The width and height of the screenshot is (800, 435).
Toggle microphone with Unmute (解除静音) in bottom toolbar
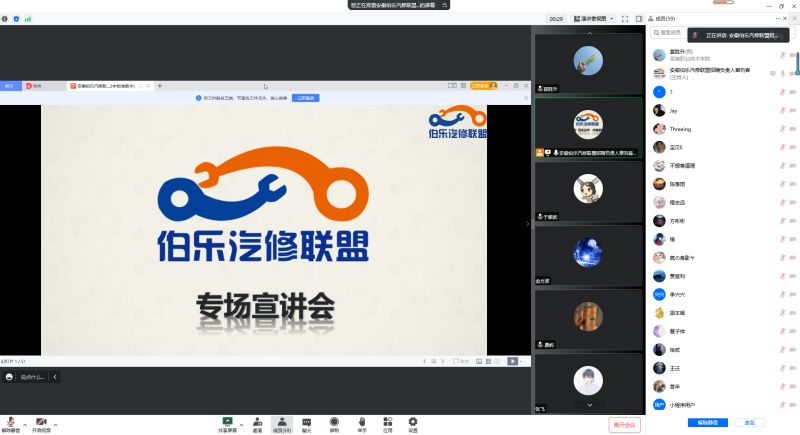coord(10,423)
